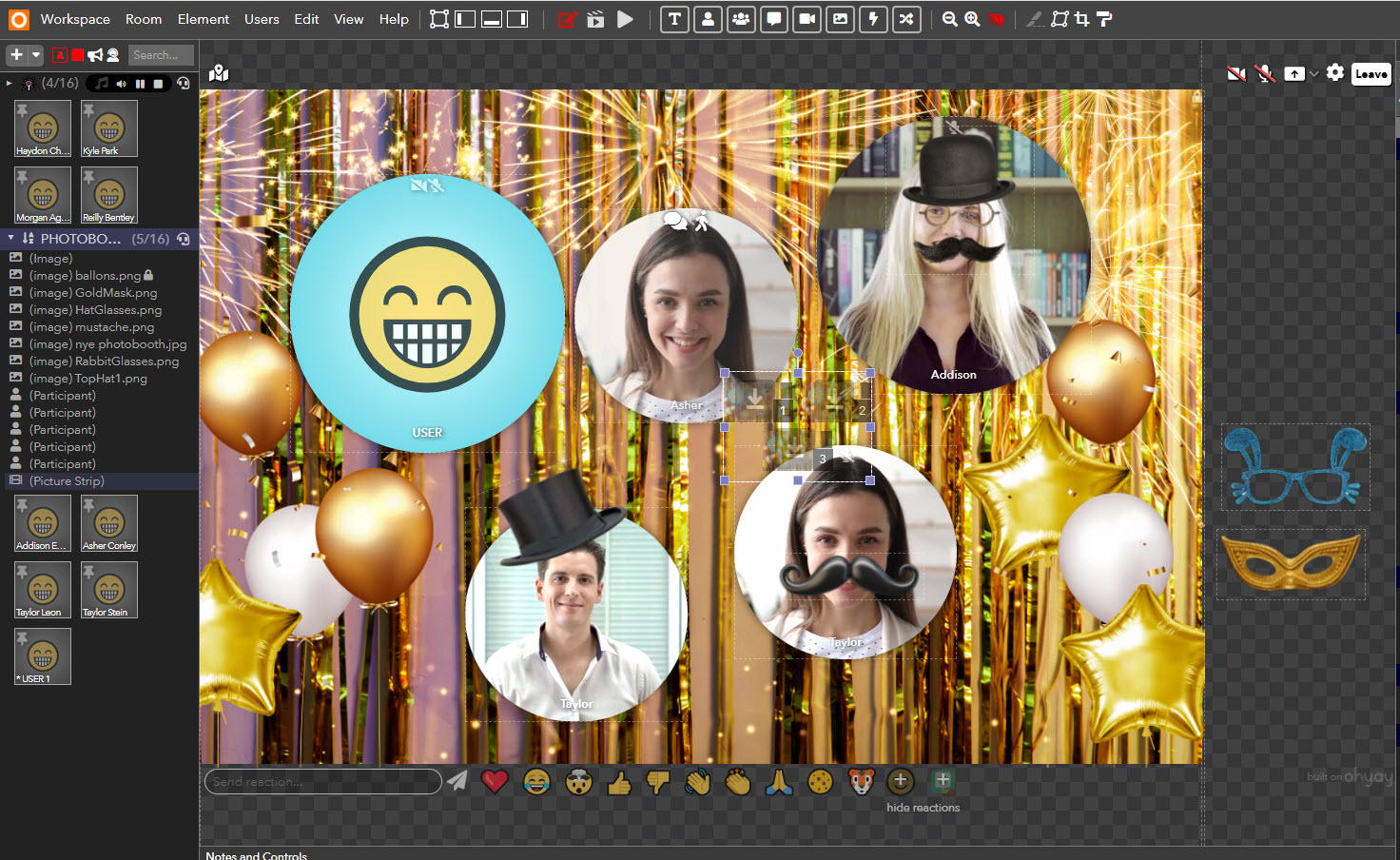1400x860 pixels.
Task: Start preview with the play button
Action: tap(625, 19)
